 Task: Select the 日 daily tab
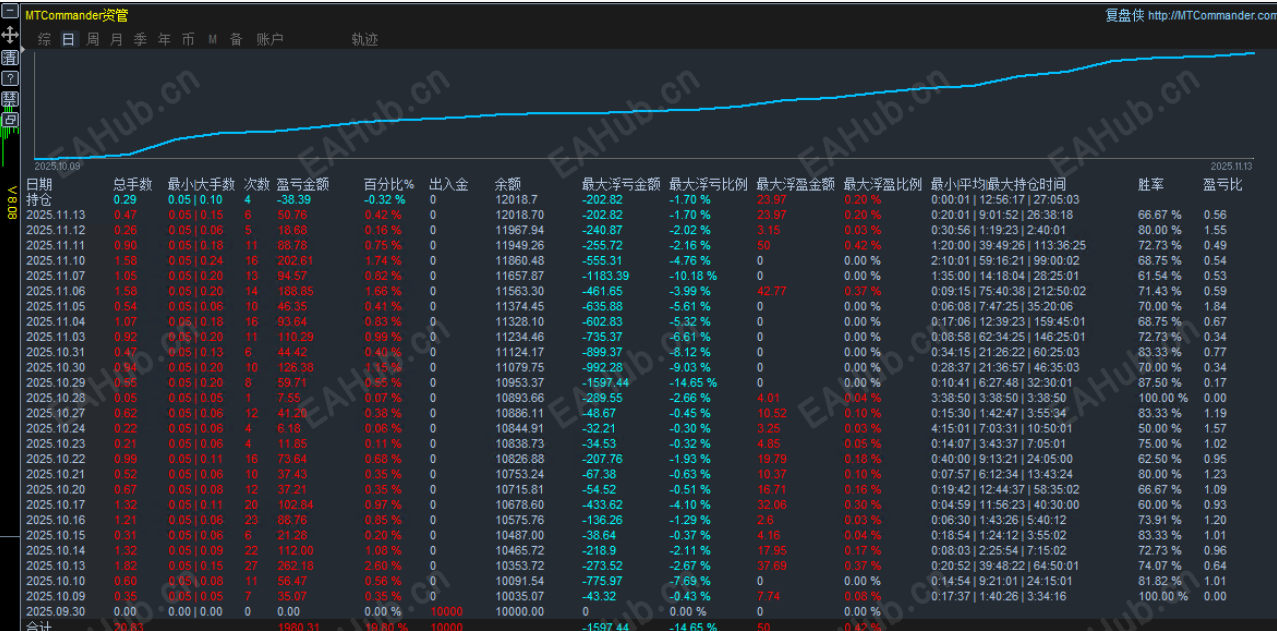pos(68,40)
